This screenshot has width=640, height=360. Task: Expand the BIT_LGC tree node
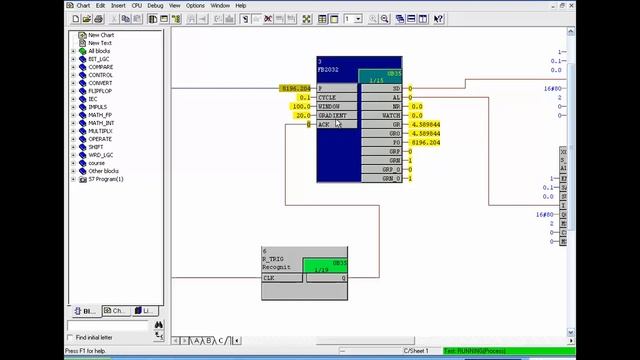(73, 59)
